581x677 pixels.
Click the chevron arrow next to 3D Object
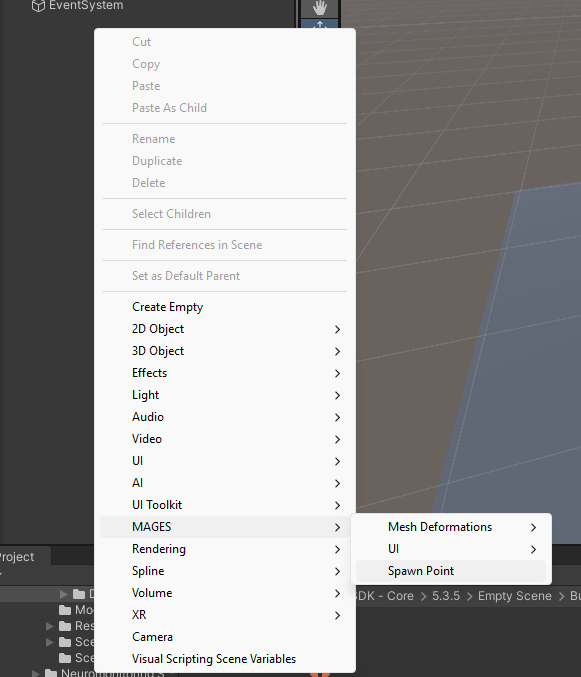tap(338, 351)
